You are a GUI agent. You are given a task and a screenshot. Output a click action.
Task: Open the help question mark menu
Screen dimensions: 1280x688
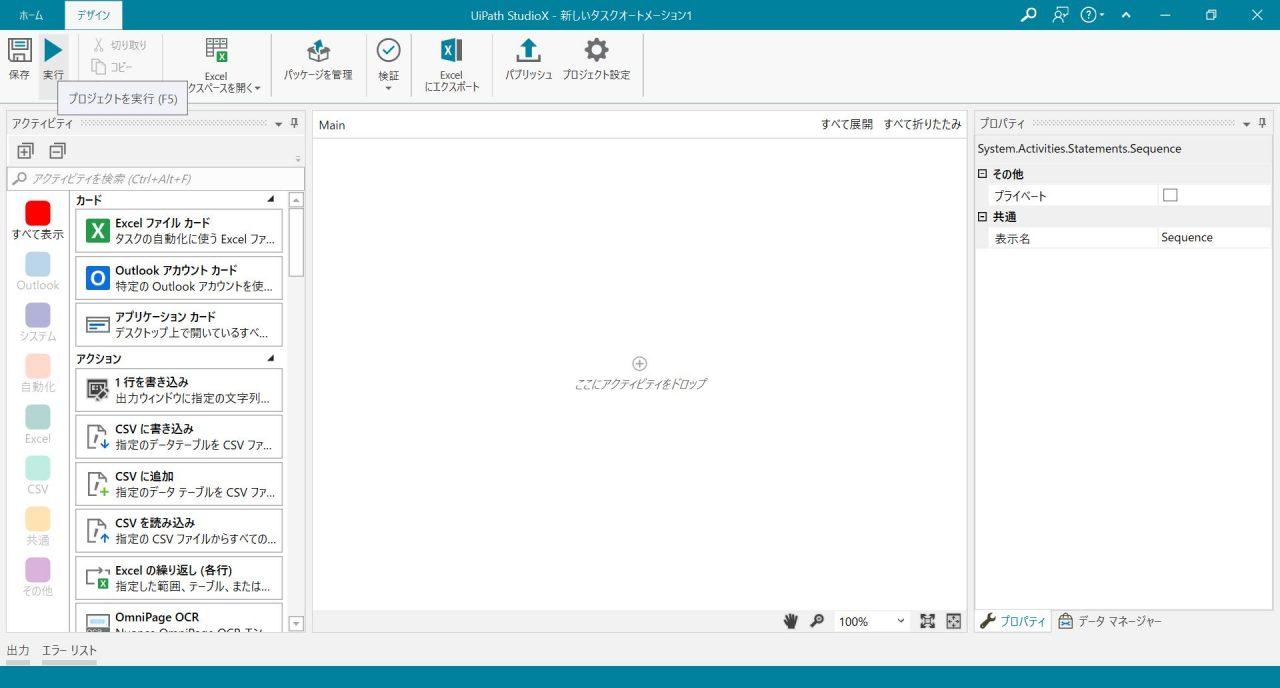(1092, 15)
